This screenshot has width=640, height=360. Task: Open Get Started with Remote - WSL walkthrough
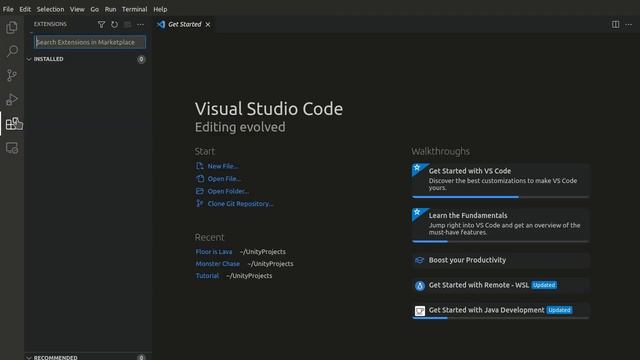pos(500,285)
